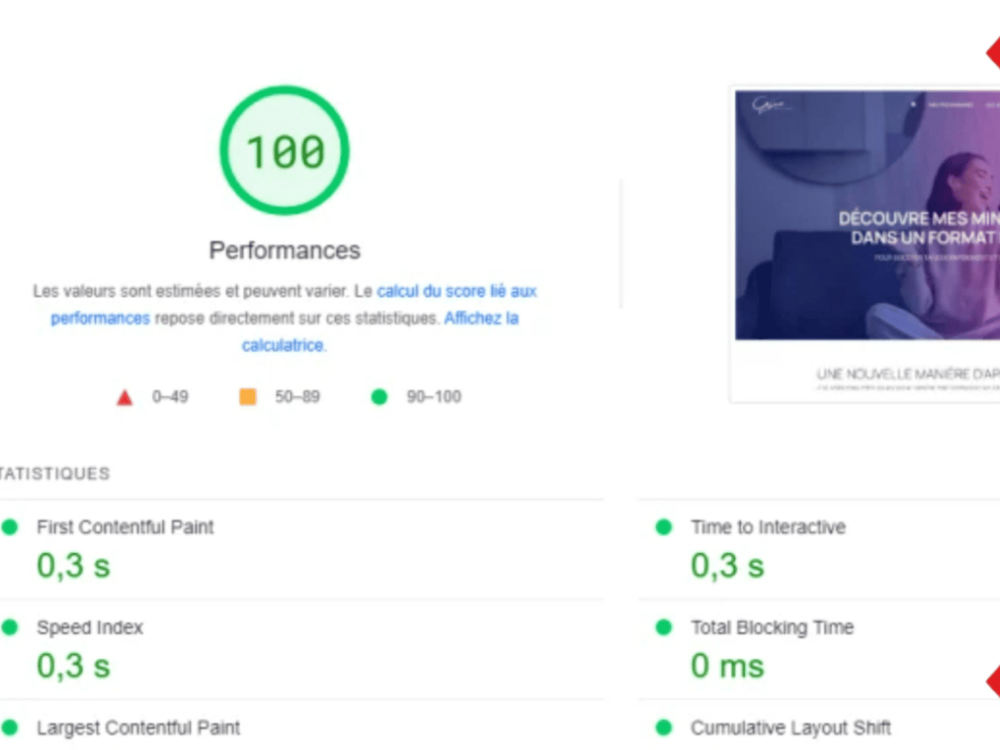
Task: Select the 'Speed Index' label
Action: [x=90, y=628]
